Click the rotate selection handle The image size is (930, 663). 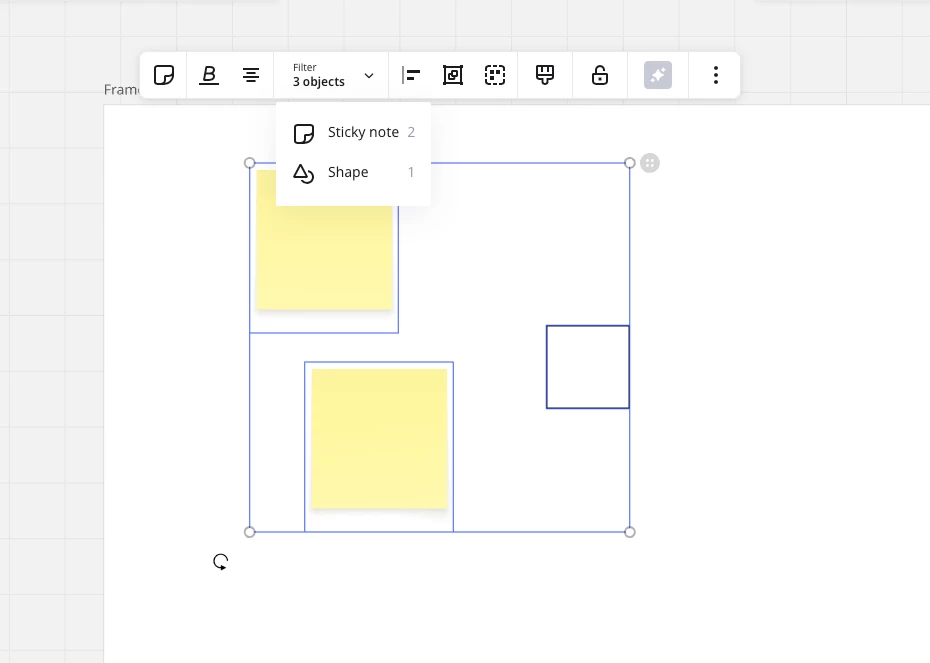pyautogui.click(x=221, y=562)
